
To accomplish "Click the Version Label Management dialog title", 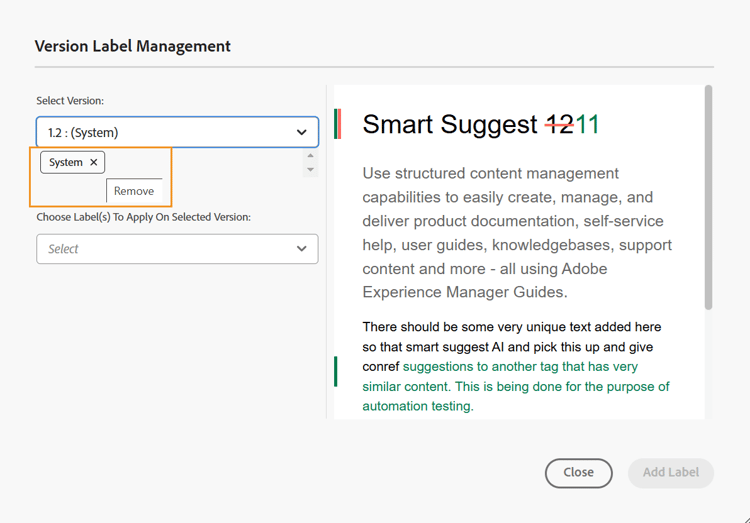I will (132, 46).
